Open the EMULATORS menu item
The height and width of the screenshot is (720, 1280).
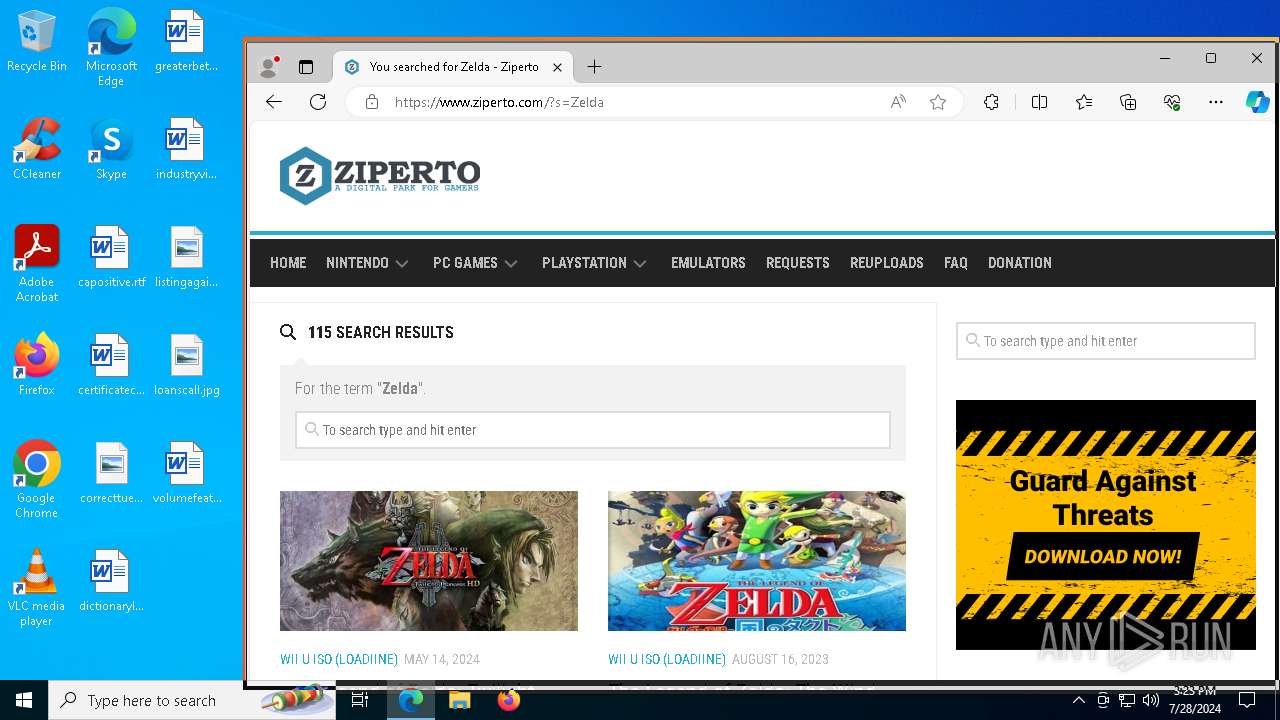coord(708,263)
